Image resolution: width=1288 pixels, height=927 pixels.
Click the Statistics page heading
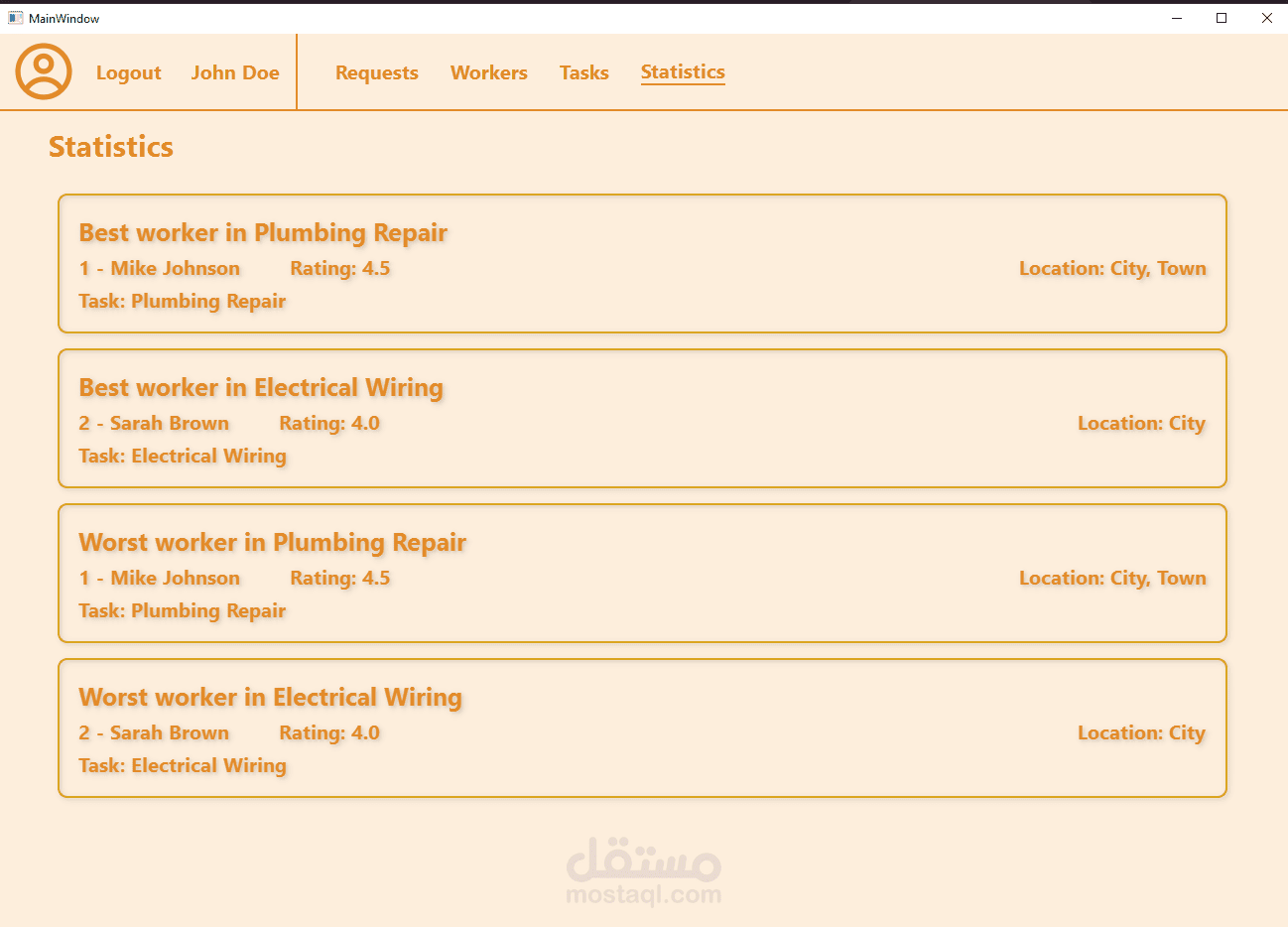pyautogui.click(x=111, y=147)
